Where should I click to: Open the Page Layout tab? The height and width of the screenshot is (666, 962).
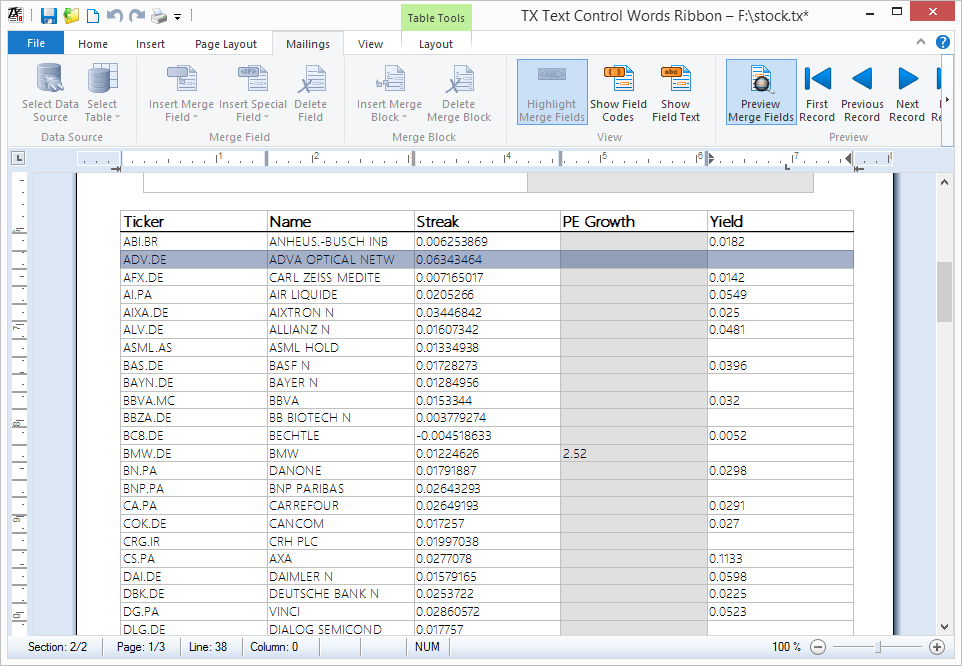point(226,44)
